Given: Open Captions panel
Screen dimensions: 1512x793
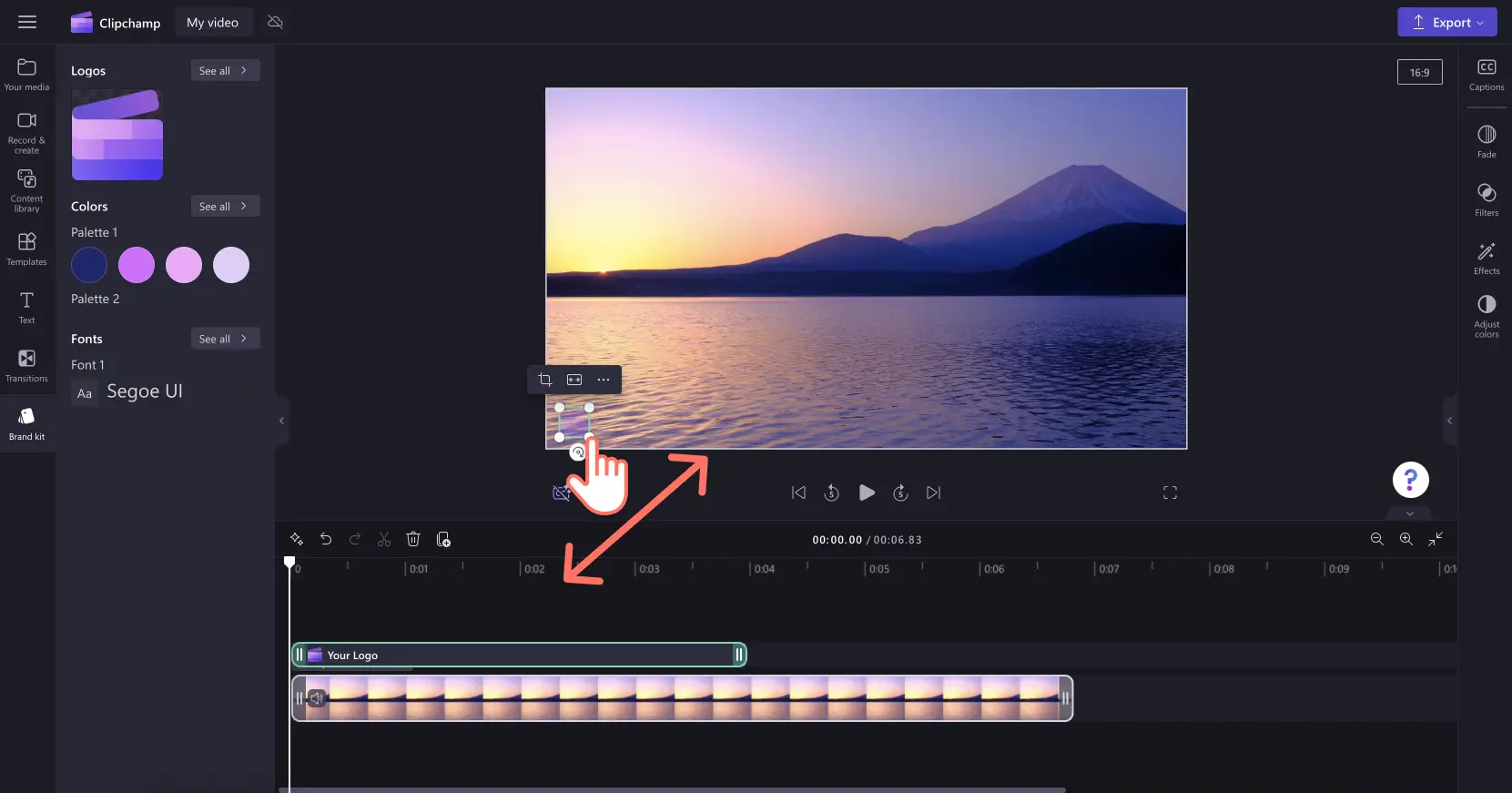Looking at the screenshot, I should pyautogui.click(x=1487, y=75).
